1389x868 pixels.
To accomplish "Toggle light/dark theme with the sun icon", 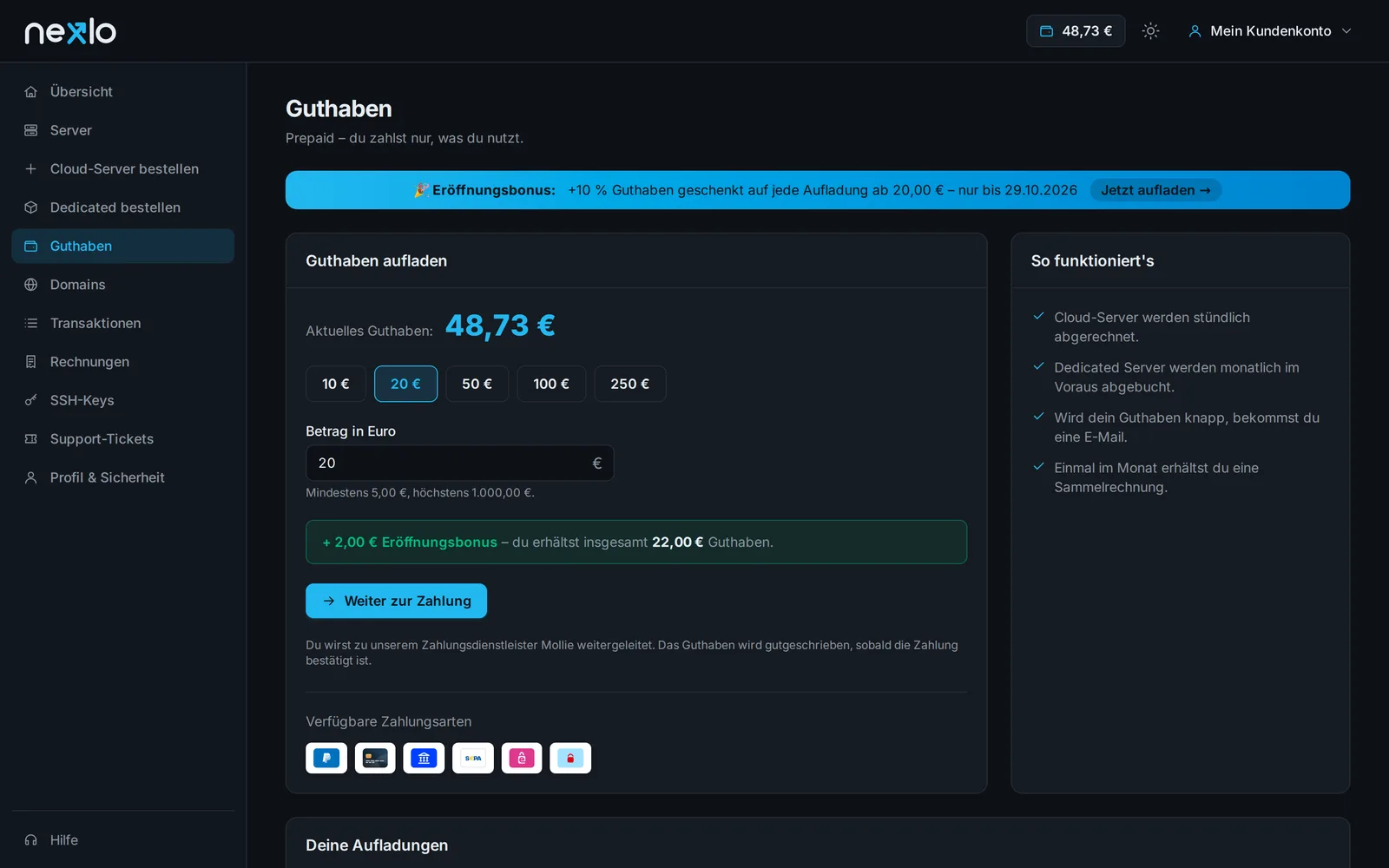I will tap(1151, 31).
